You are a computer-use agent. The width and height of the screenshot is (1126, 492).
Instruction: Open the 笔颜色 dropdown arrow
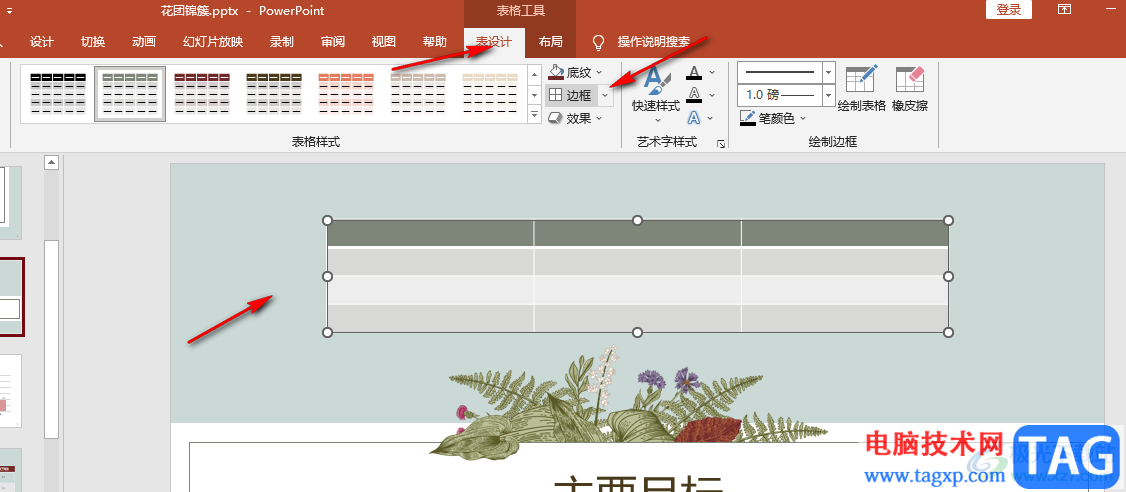click(x=803, y=119)
